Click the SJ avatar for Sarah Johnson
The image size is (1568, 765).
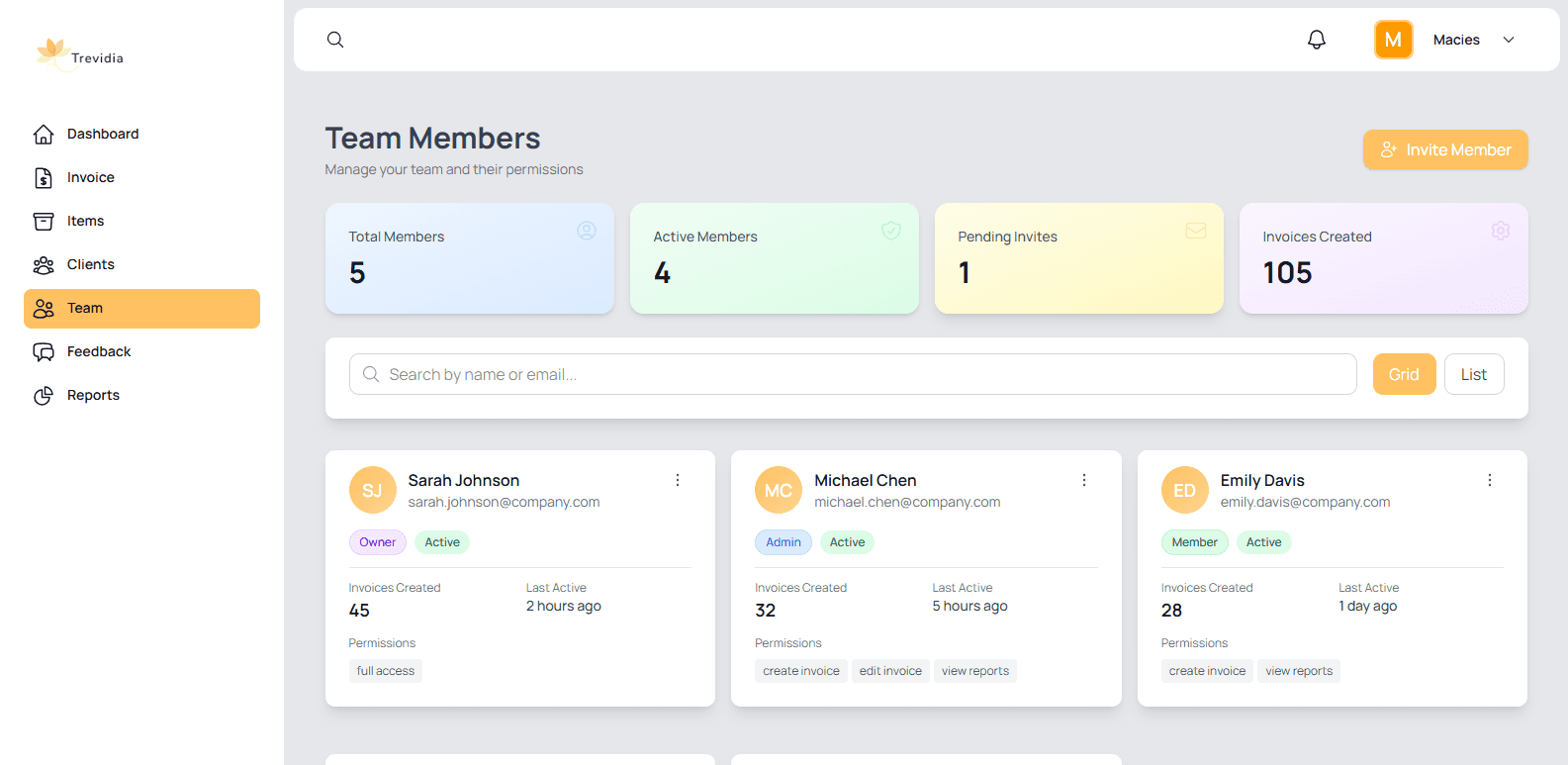pyautogui.click(x=372, y=490)
